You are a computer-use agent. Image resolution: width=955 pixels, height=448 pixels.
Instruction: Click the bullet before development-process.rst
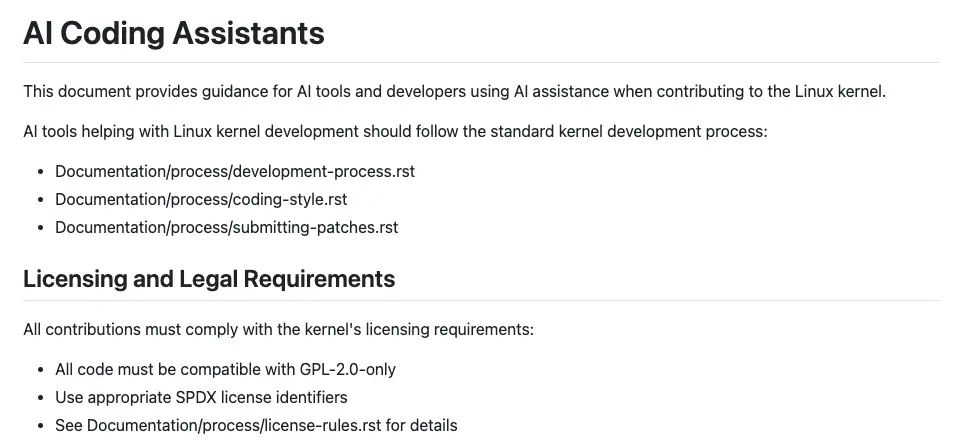tap(41, 172)
